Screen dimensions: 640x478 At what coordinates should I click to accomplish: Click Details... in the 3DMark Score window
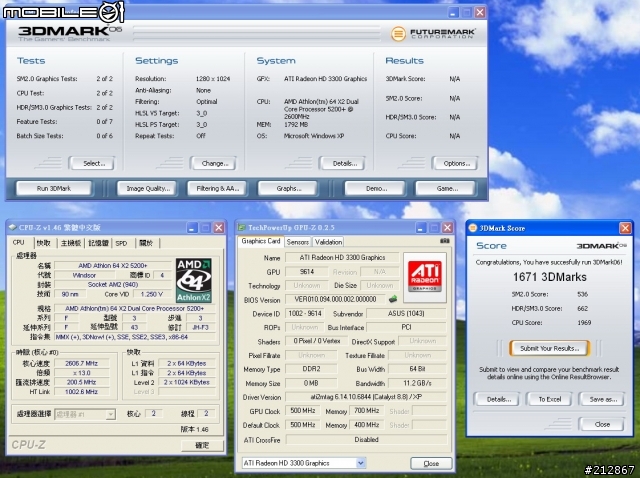(x=498, y=399)
